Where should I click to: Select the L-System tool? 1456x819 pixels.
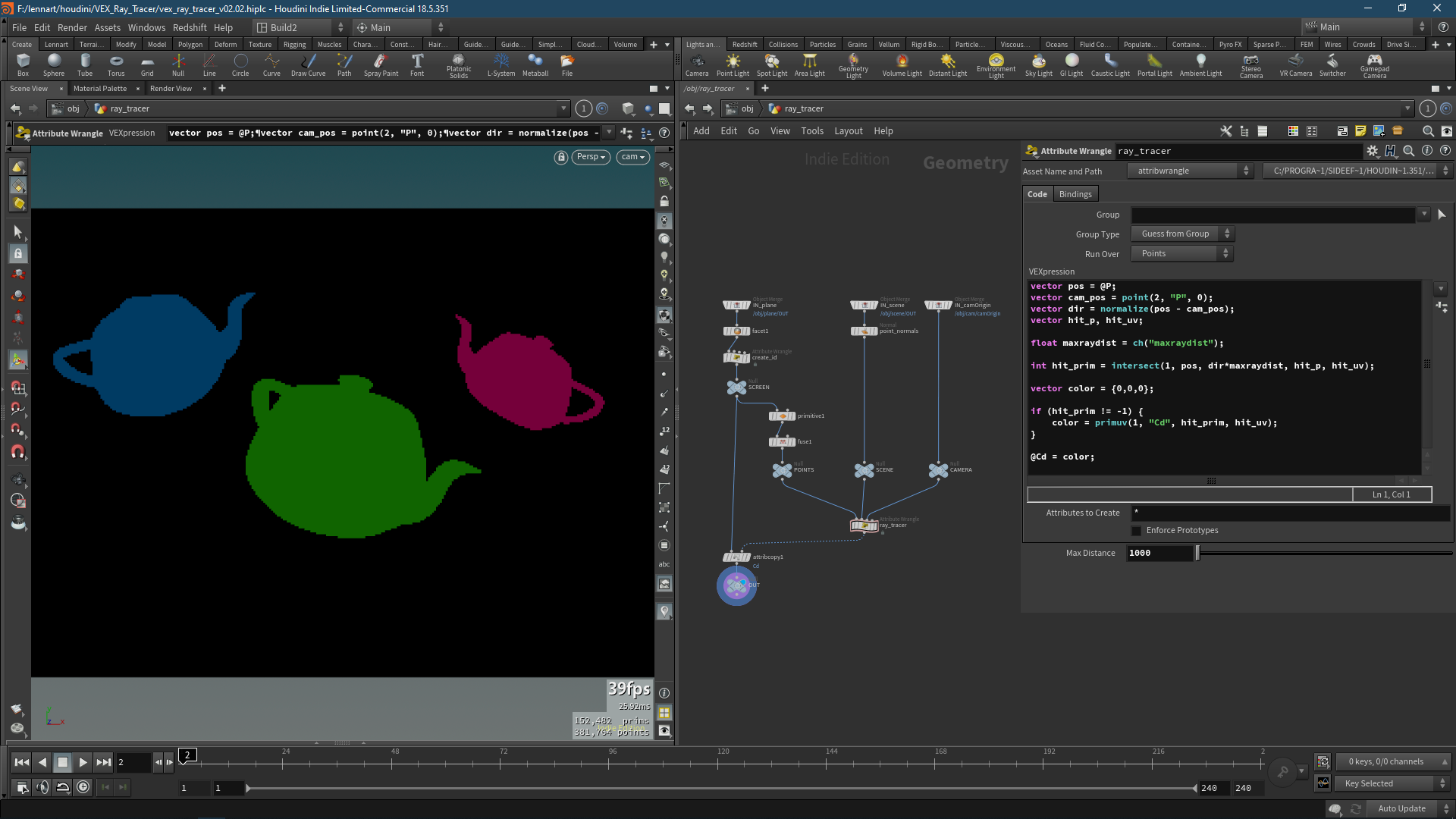click(x=501, y=65)
